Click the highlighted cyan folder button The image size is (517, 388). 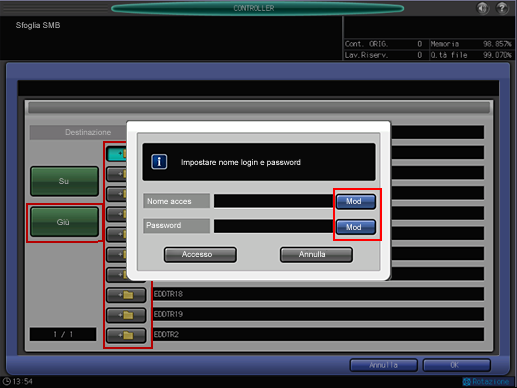[117, 154]
